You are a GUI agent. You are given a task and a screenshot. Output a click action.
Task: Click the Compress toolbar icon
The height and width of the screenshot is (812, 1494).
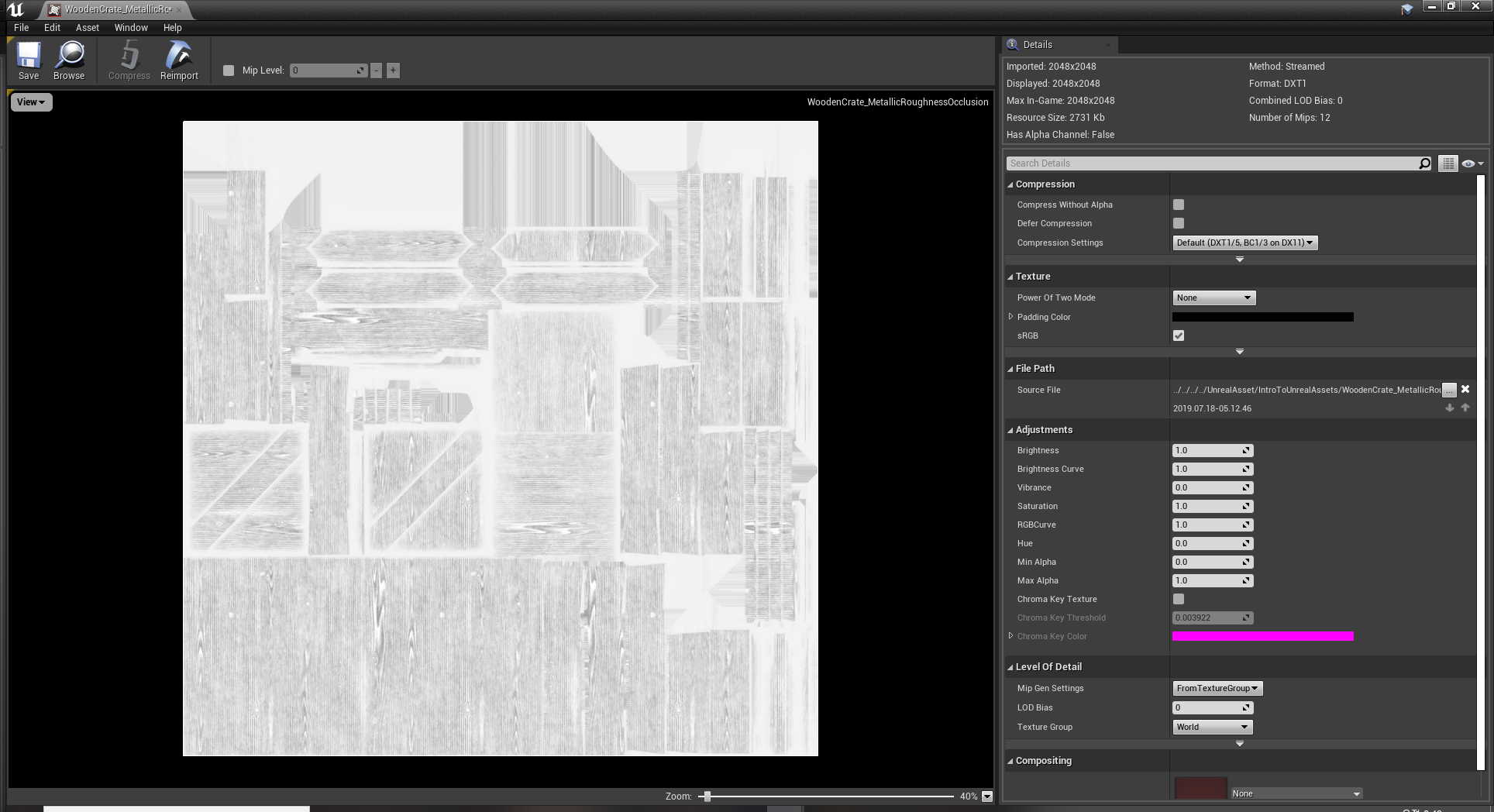[x=129, y=60]
